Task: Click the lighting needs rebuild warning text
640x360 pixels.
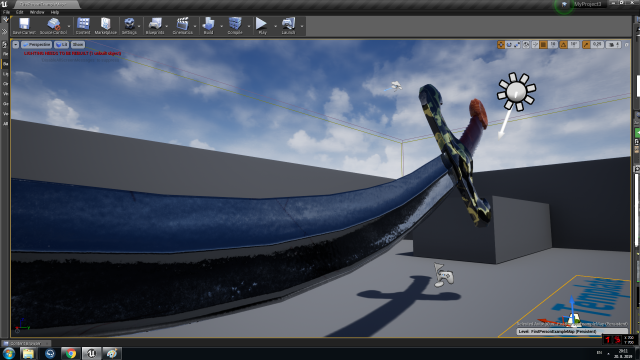Action: coord(72,53)
